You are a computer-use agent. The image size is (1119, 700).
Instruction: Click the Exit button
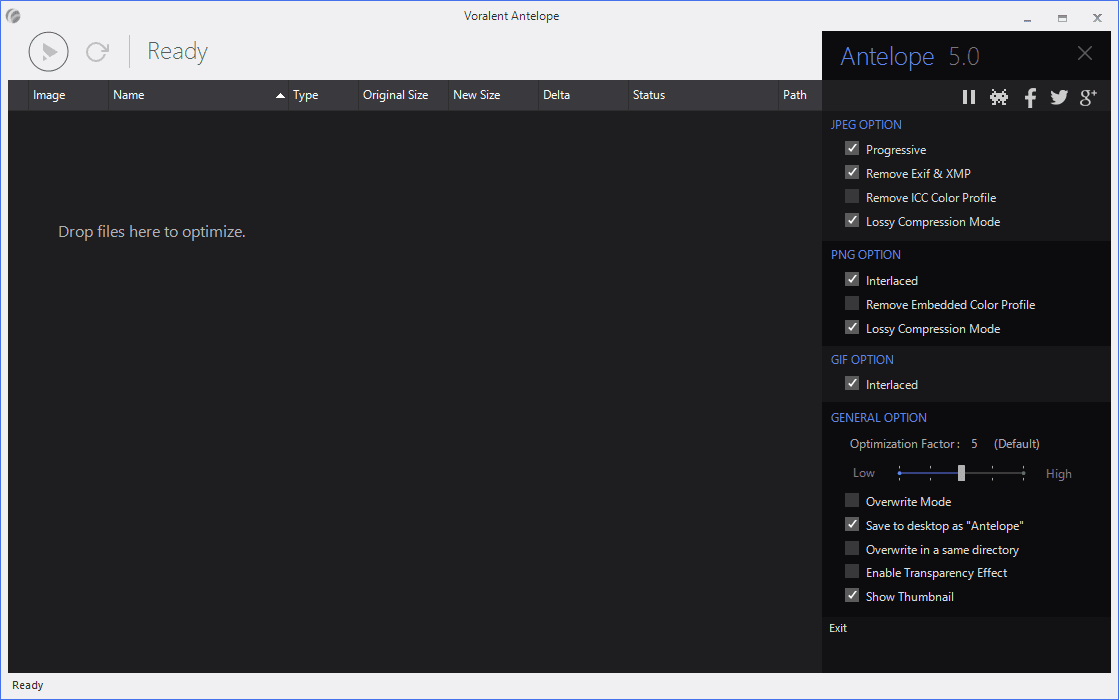tap(838, 628)
